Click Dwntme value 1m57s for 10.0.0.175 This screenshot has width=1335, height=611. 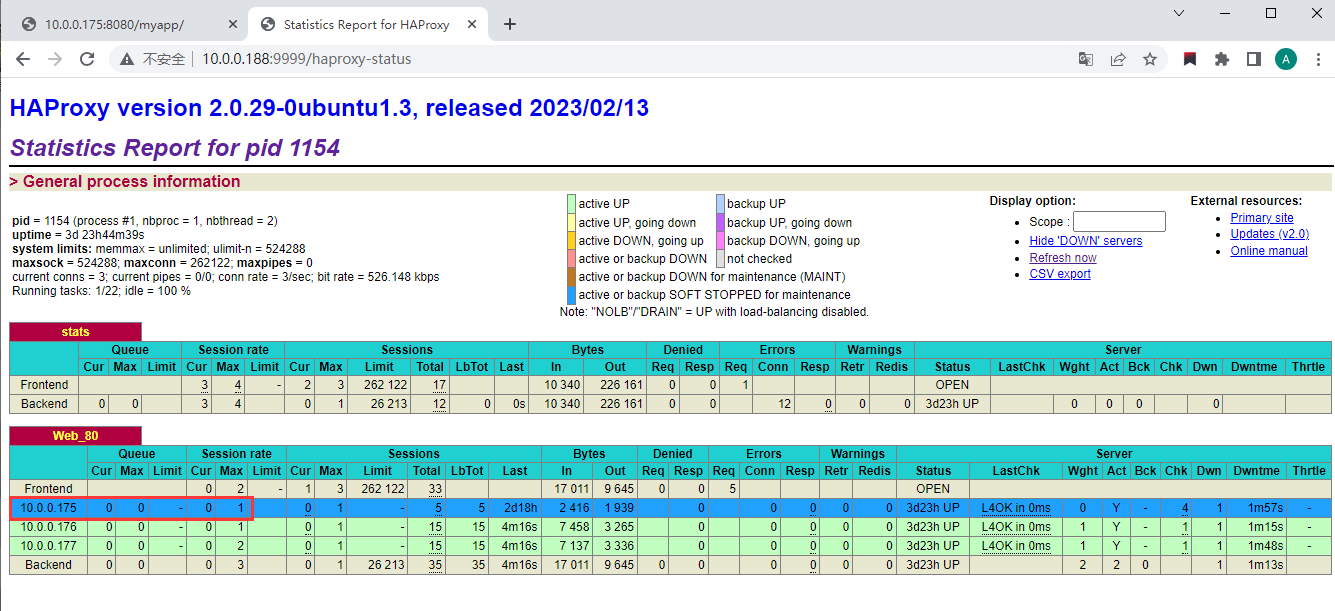[1264, 508]
